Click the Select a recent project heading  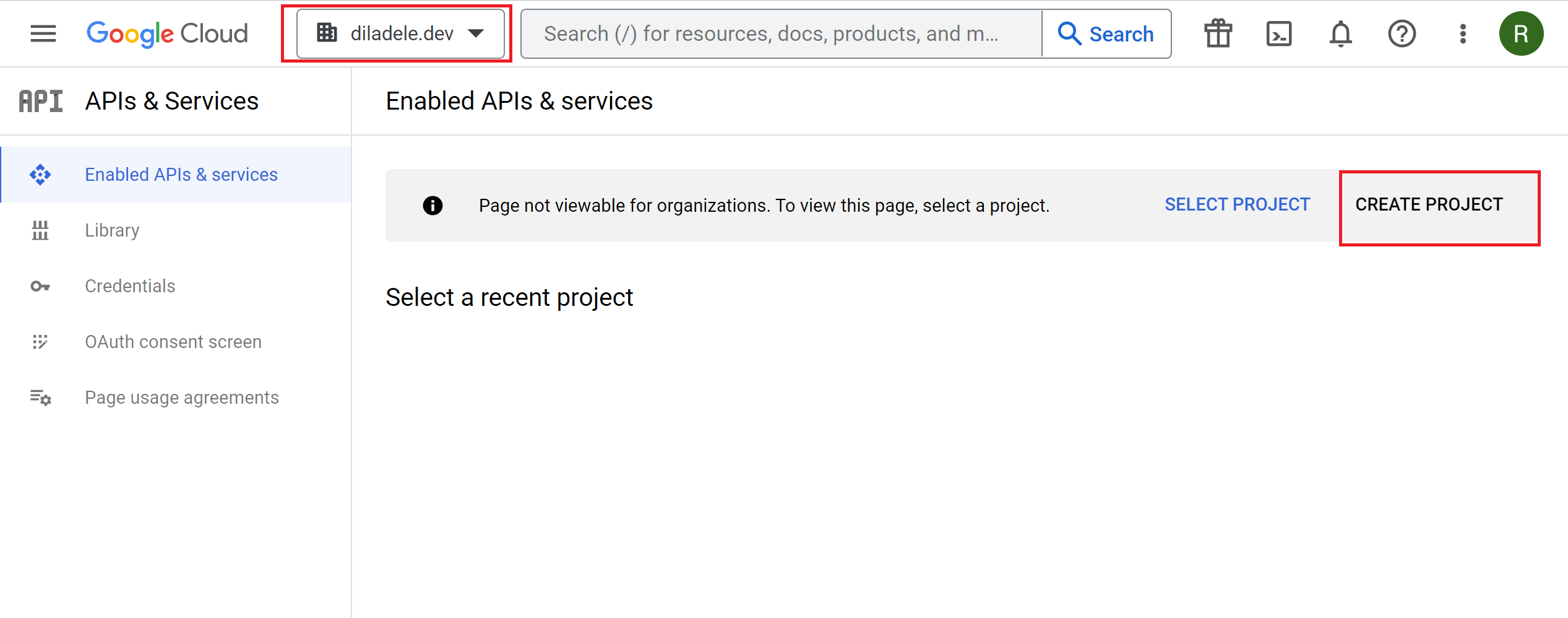(509, 298)
